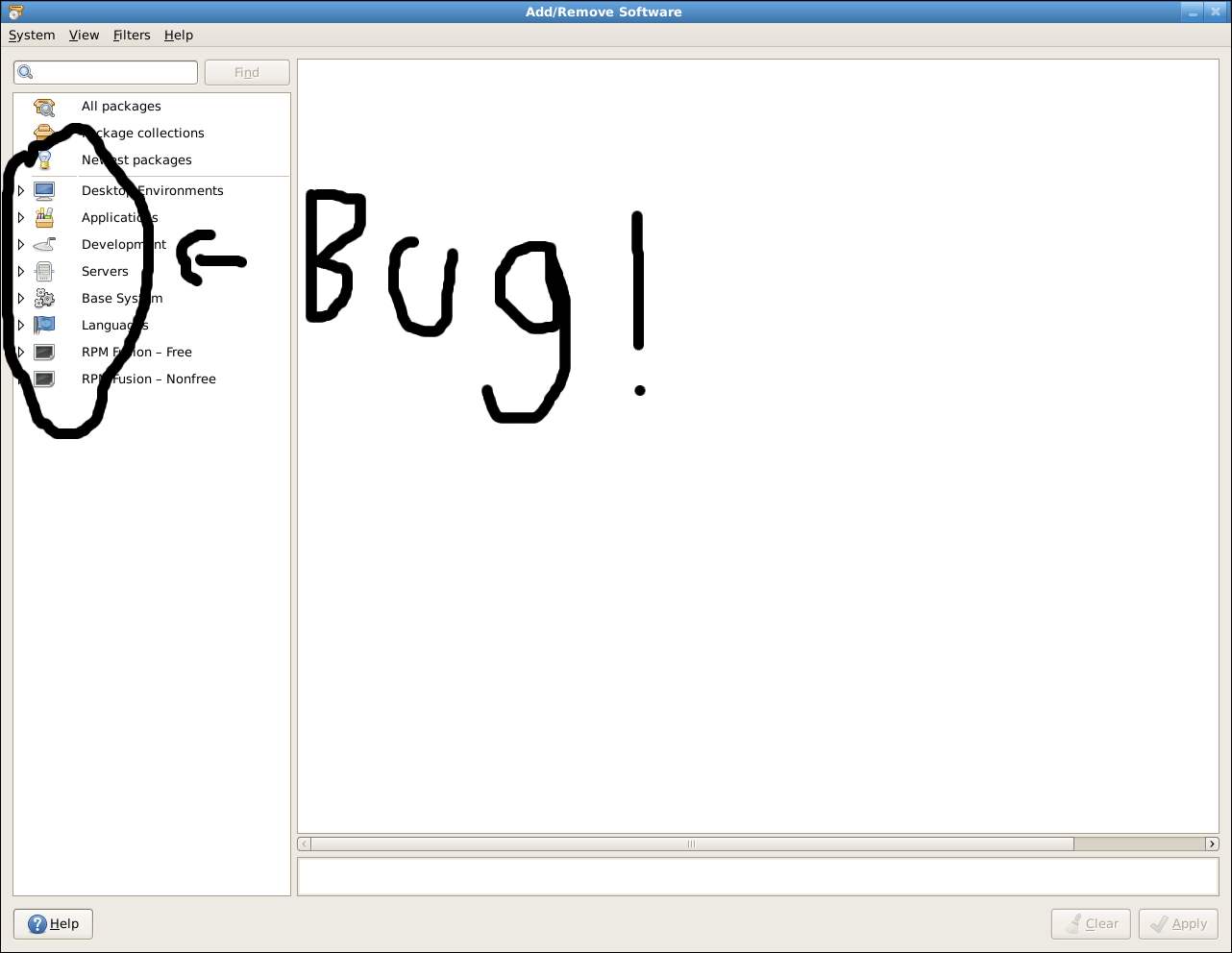Open the Filters menu

tap(132, 35)
